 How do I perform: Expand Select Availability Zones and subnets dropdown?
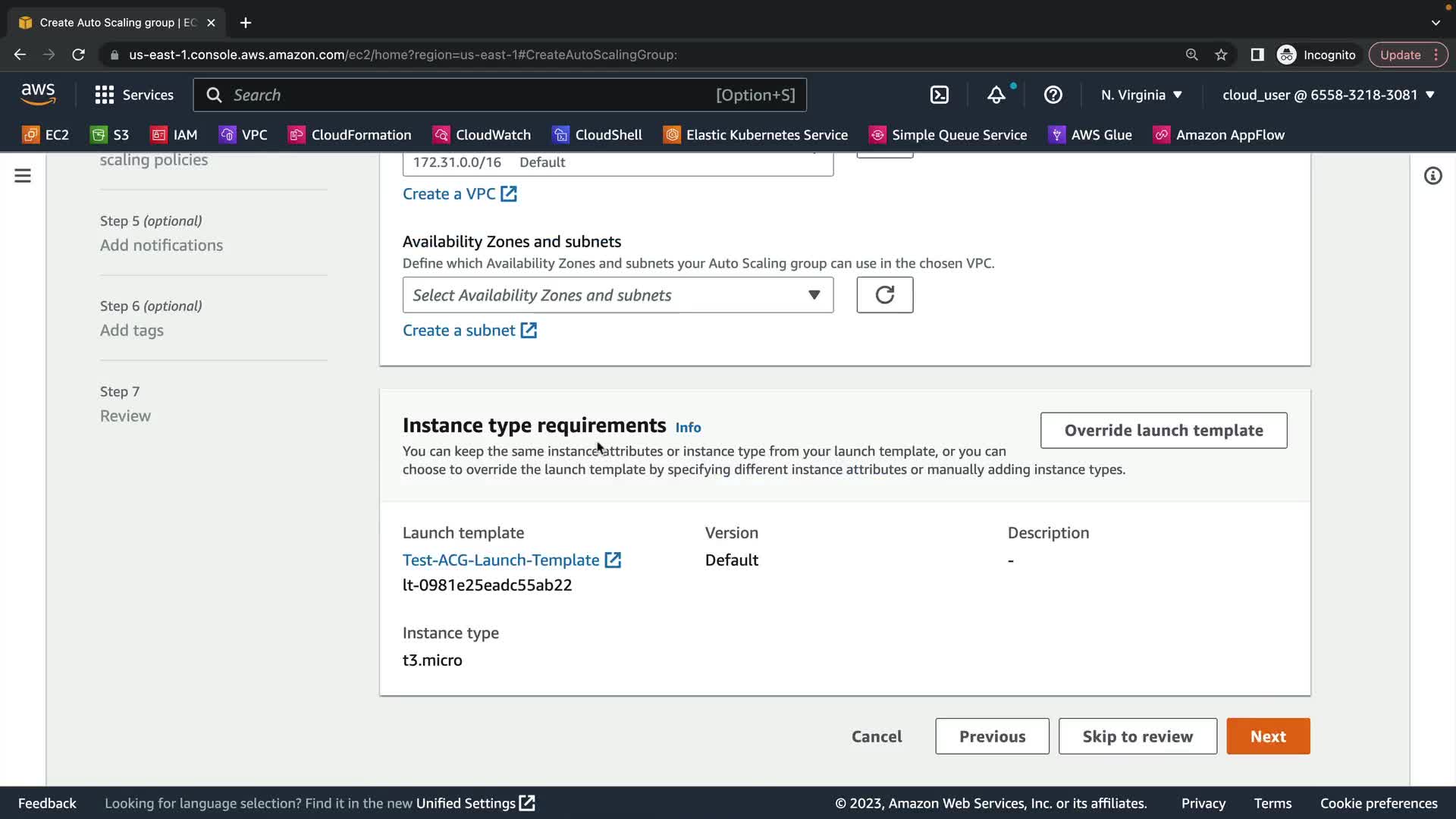click(617, 295)
